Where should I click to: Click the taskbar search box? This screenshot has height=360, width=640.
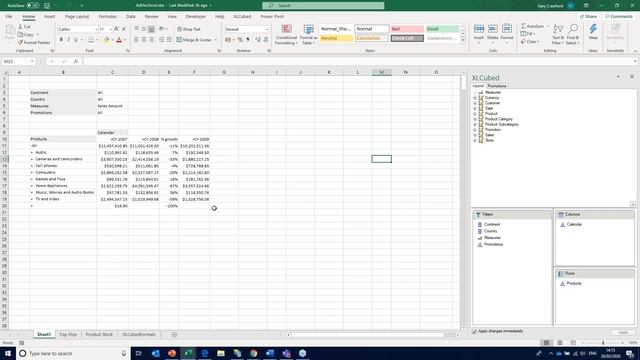point(73,353)
